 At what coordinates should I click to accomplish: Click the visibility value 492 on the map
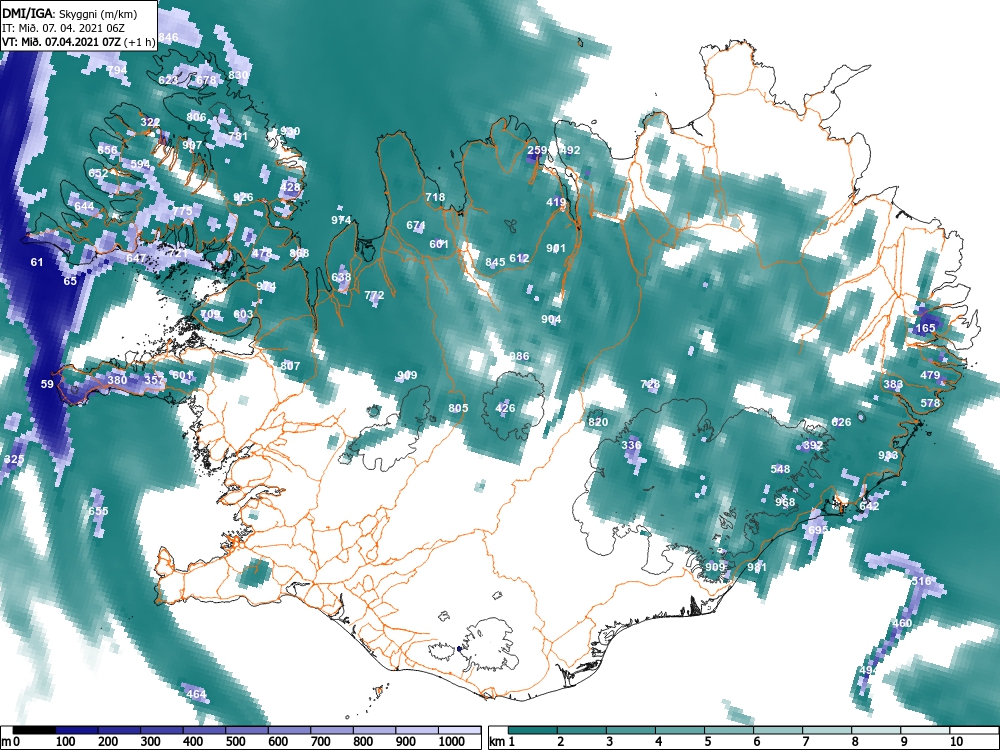coord(570,150)
